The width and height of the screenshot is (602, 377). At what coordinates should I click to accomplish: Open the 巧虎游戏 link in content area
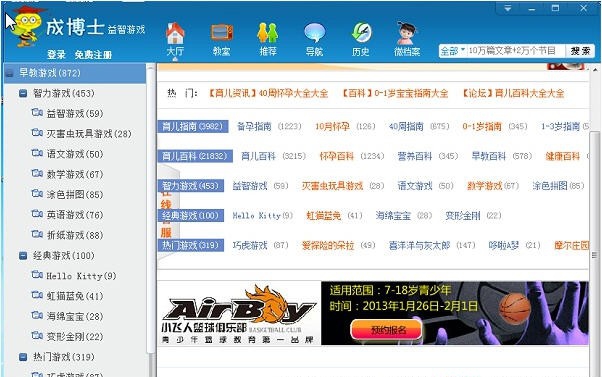[x=250, y=245]
